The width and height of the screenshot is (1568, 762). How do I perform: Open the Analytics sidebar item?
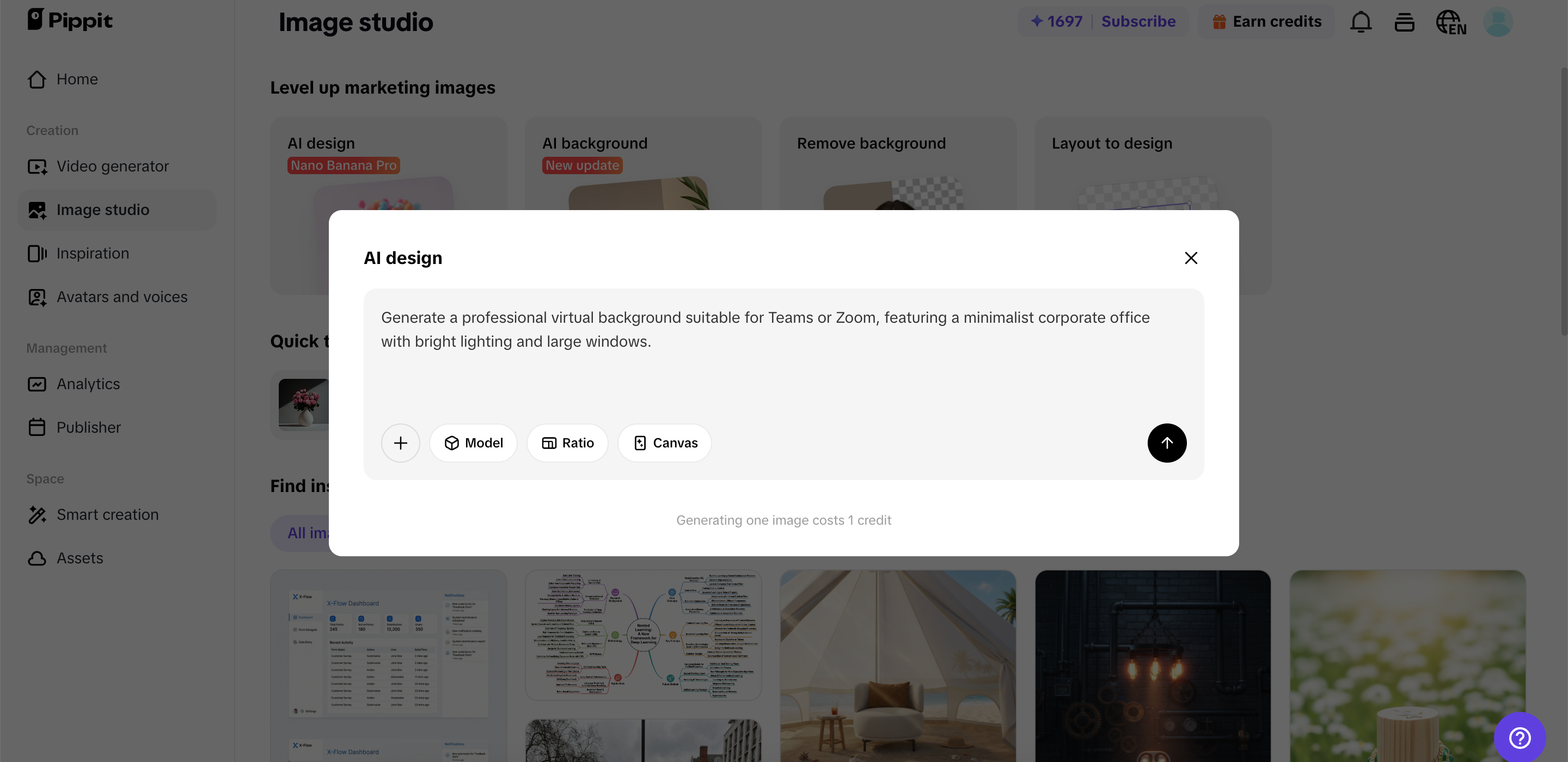tap(88, 384)
